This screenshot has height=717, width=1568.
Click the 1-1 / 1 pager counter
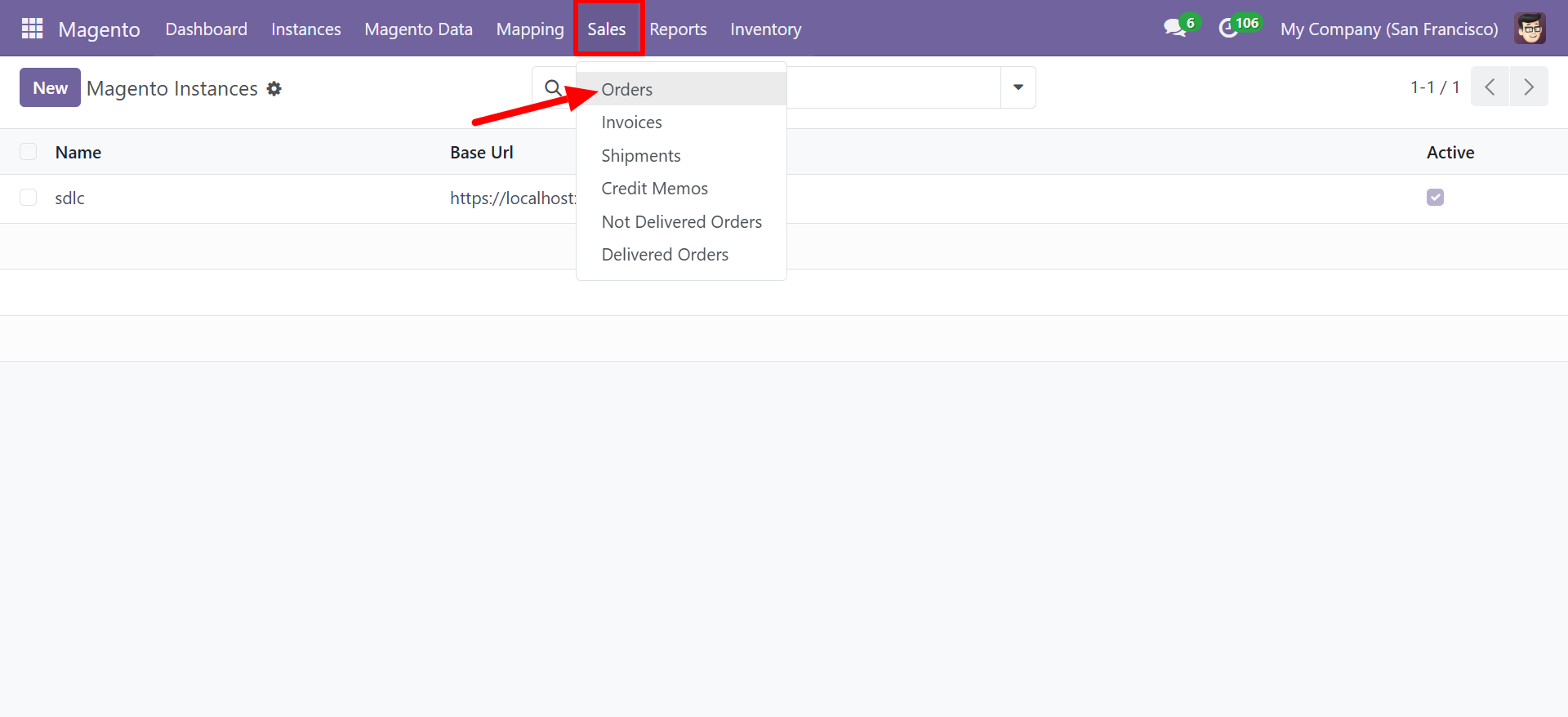tap(1435, 87)
